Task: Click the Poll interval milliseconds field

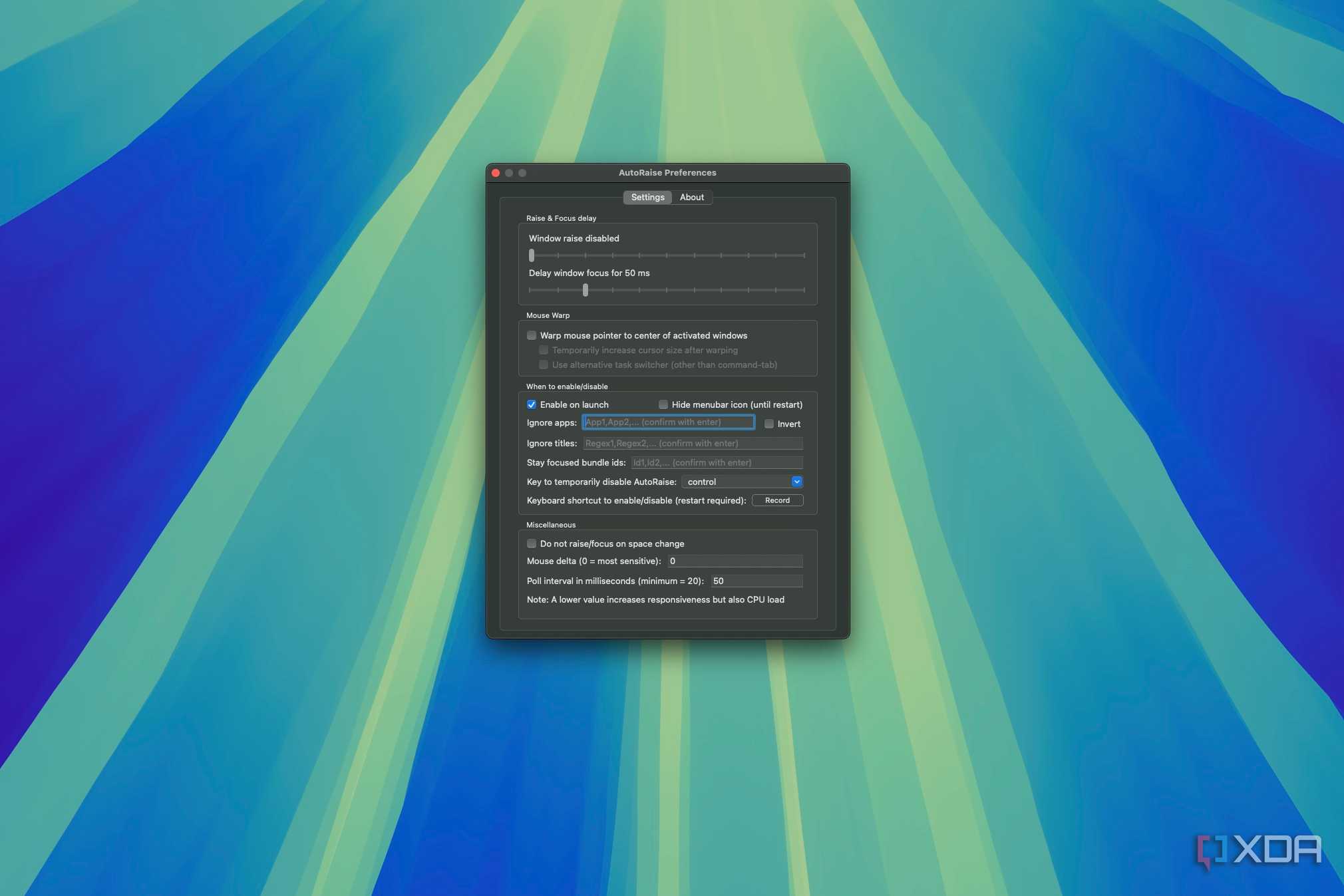Action: pos(756,581)
